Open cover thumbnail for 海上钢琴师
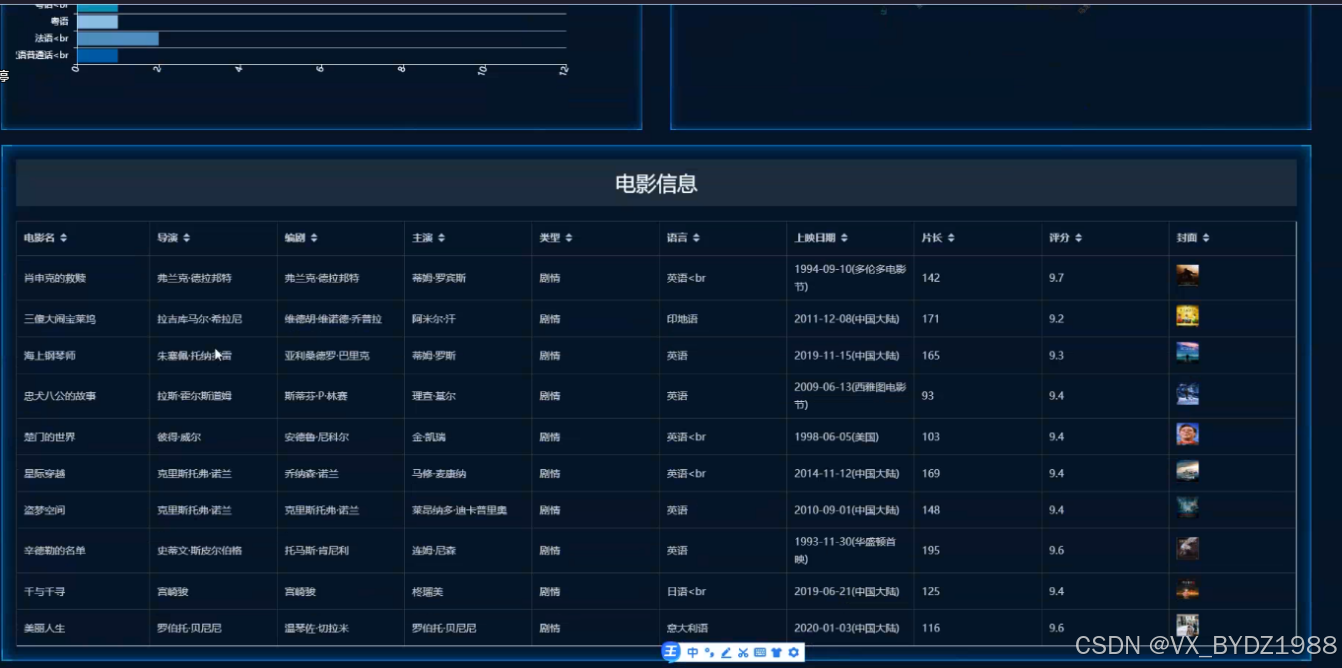 (x=1187, y=353)
